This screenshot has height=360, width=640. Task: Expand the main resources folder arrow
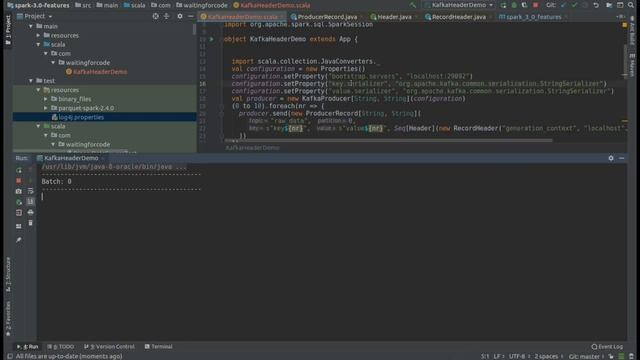(x=38, y=36)
